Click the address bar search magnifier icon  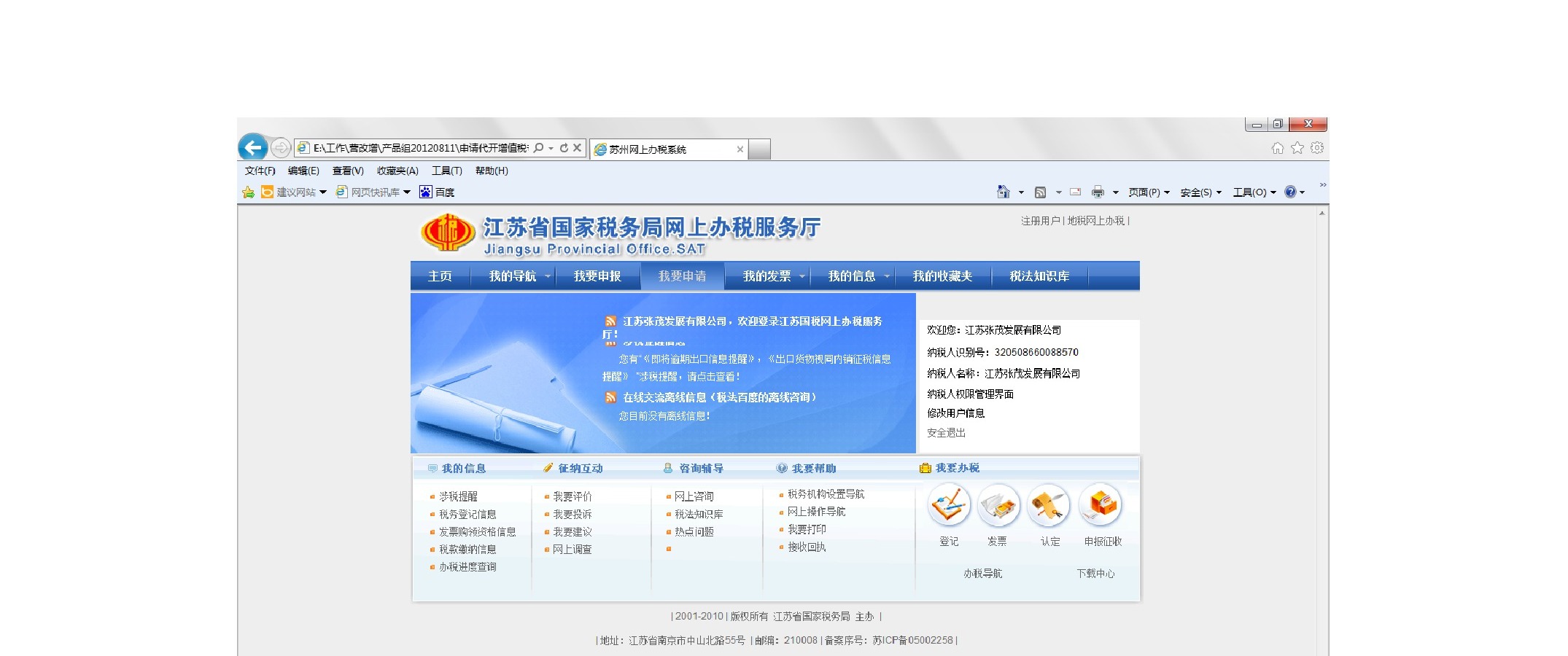[x=538, y=148]
